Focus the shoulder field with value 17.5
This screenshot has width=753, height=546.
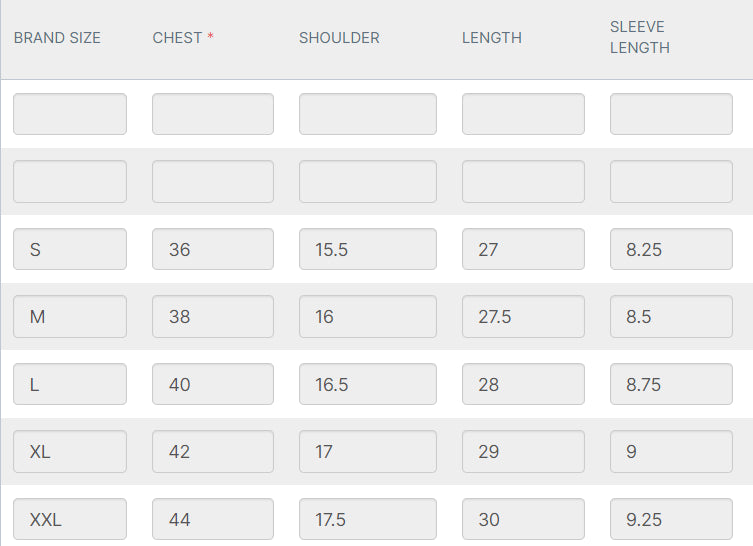(x=367, y=519)
